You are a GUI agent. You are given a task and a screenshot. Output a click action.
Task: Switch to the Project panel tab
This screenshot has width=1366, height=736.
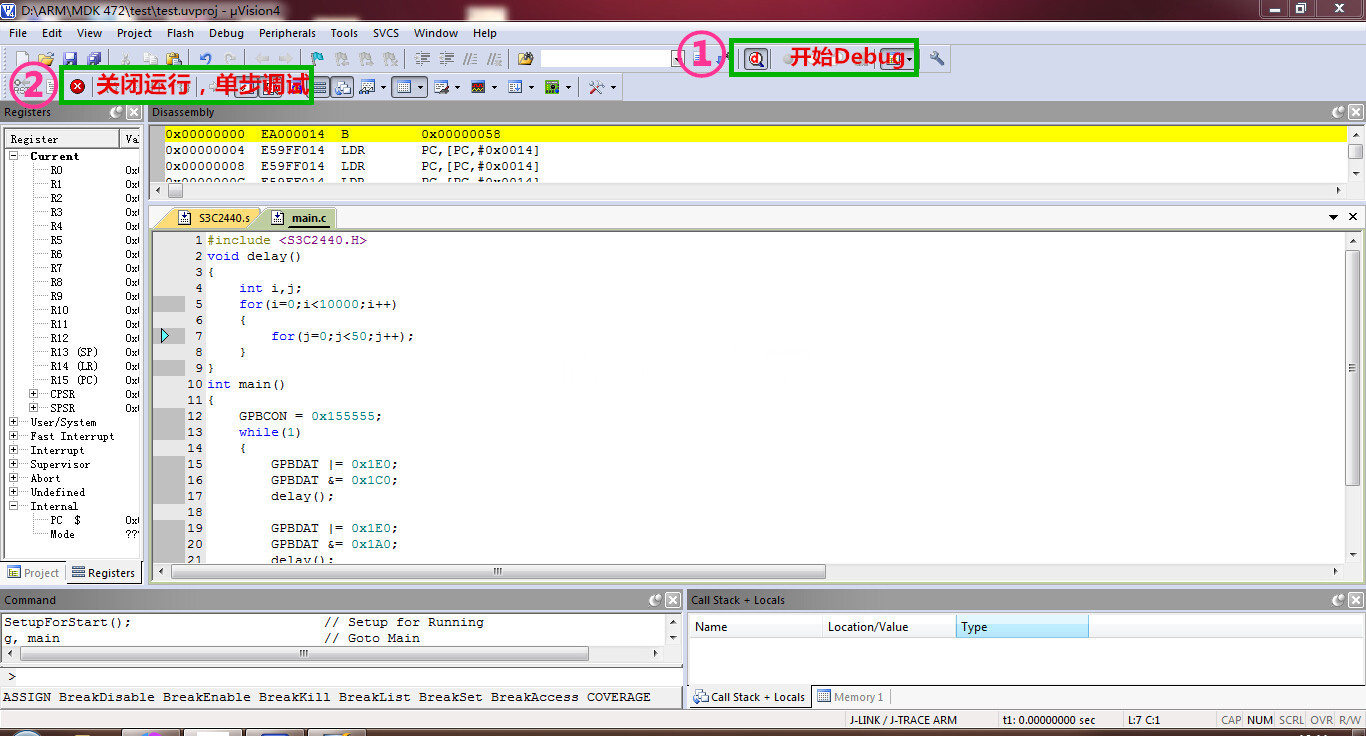(33, 573)
